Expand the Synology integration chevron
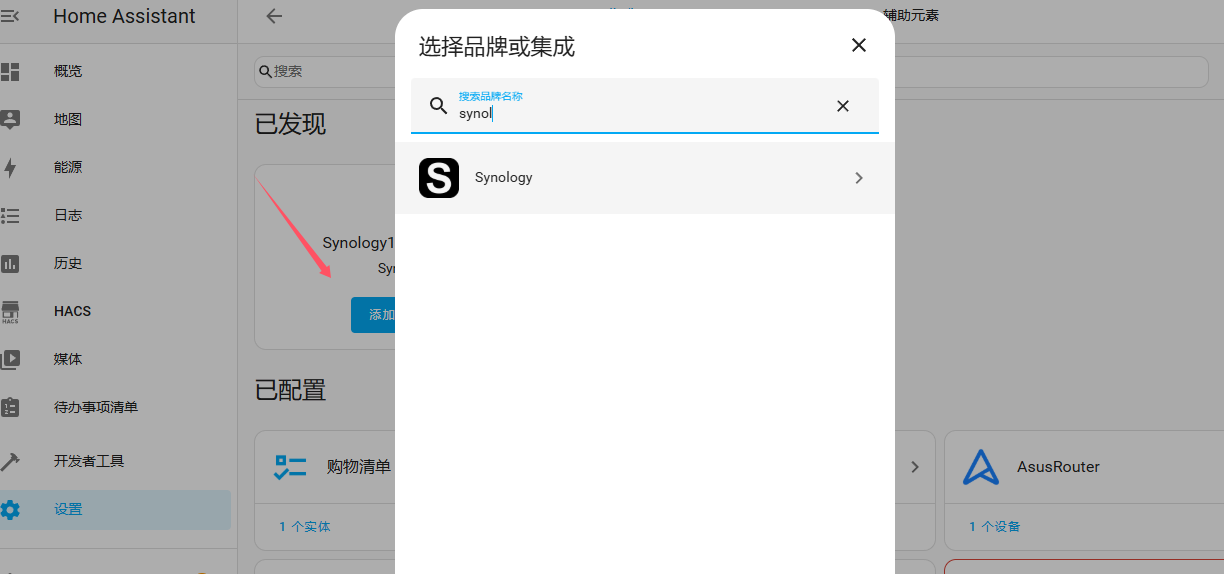This screenshot has width=1224, height=574. click(859, 178)
